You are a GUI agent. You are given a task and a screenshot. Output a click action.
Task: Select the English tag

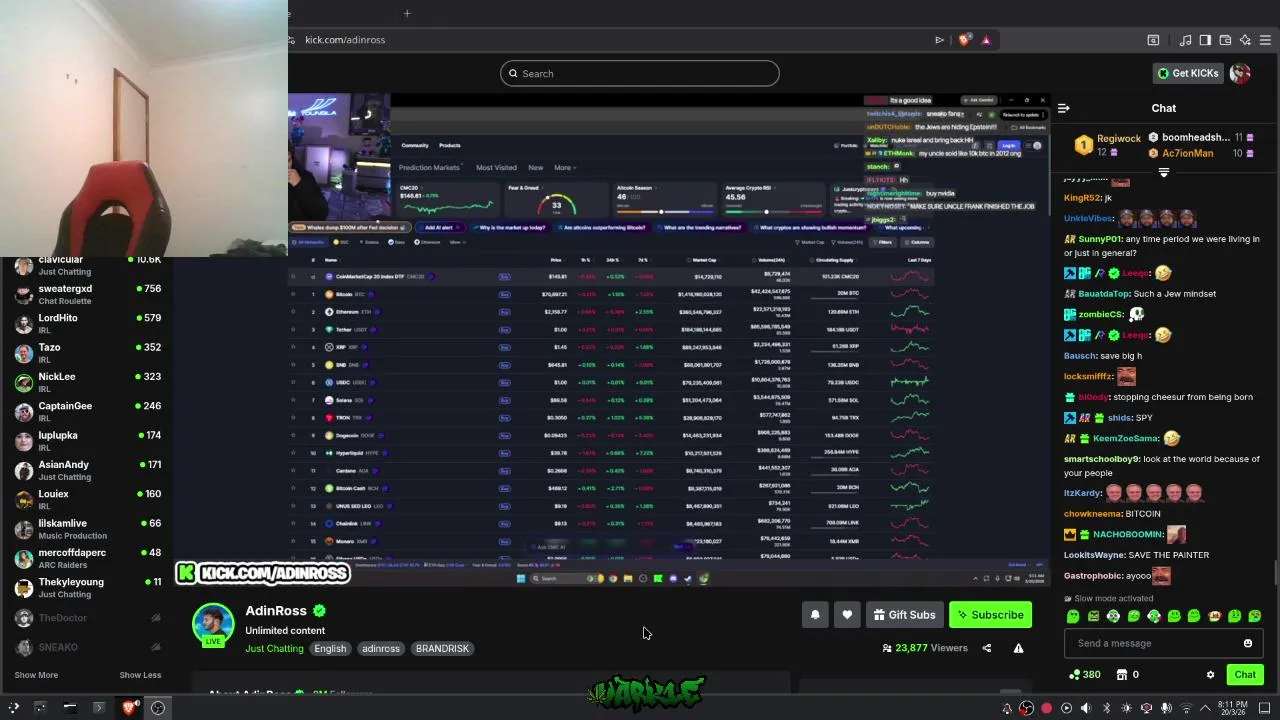coord(330,648)
